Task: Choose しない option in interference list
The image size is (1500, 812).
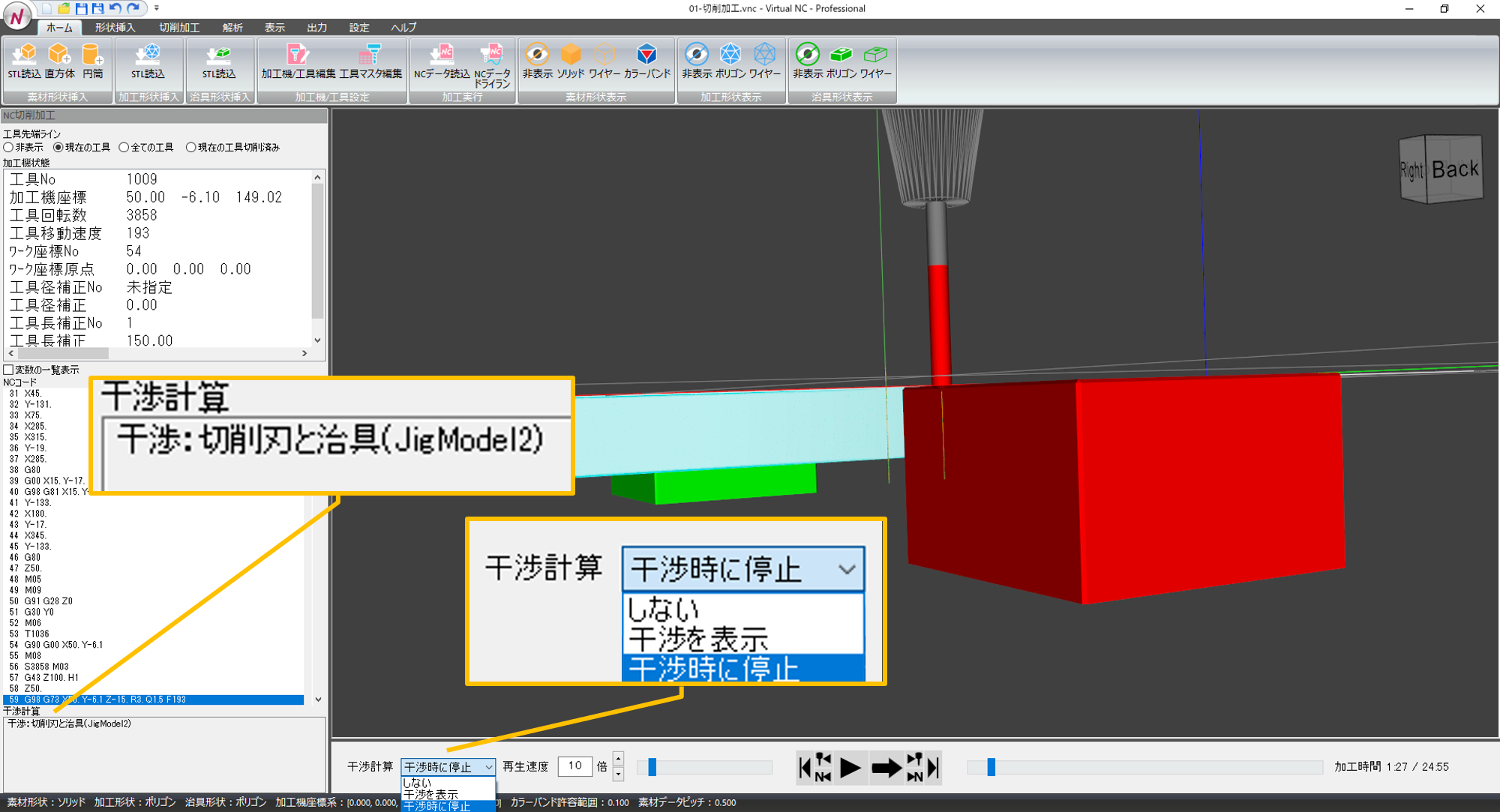Action: pyautogui.click(x=418, y=783)
